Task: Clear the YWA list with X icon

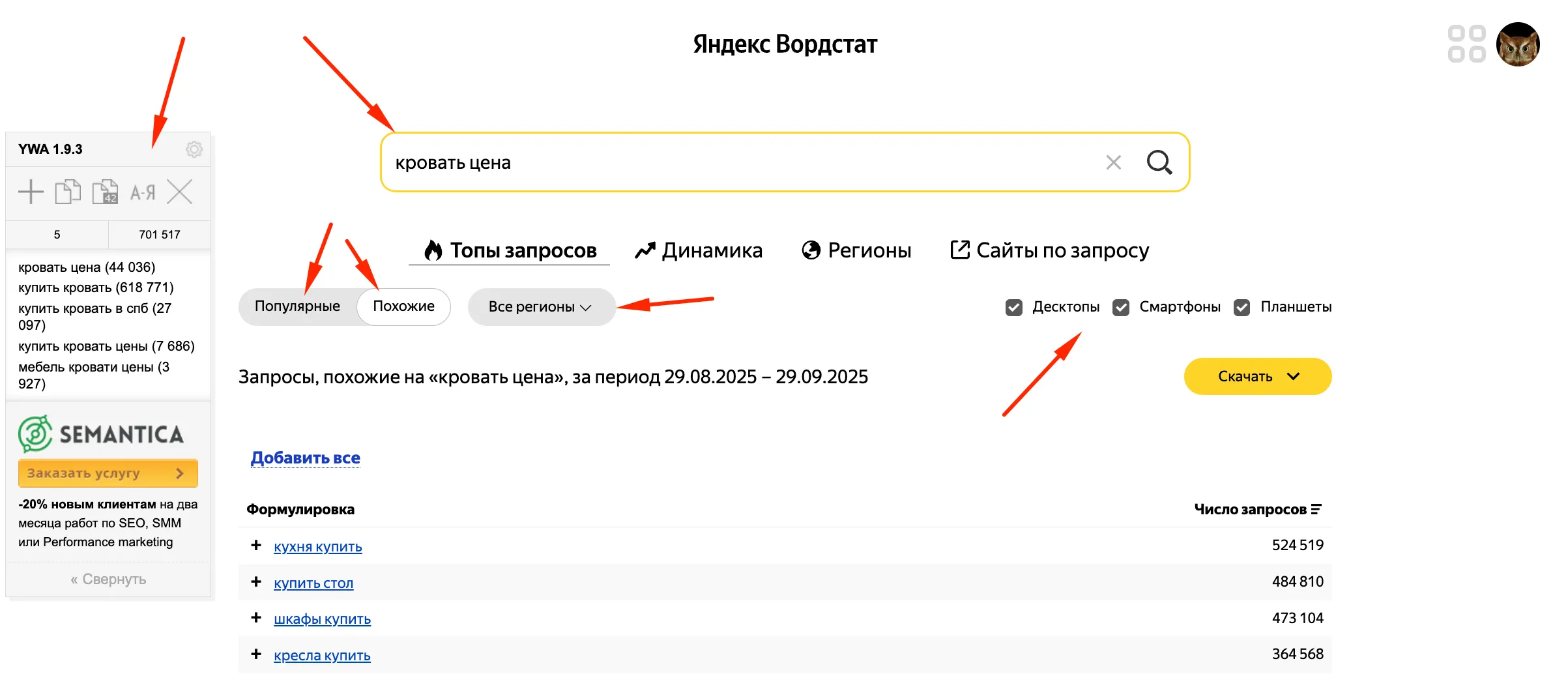Action: (179, 192)
